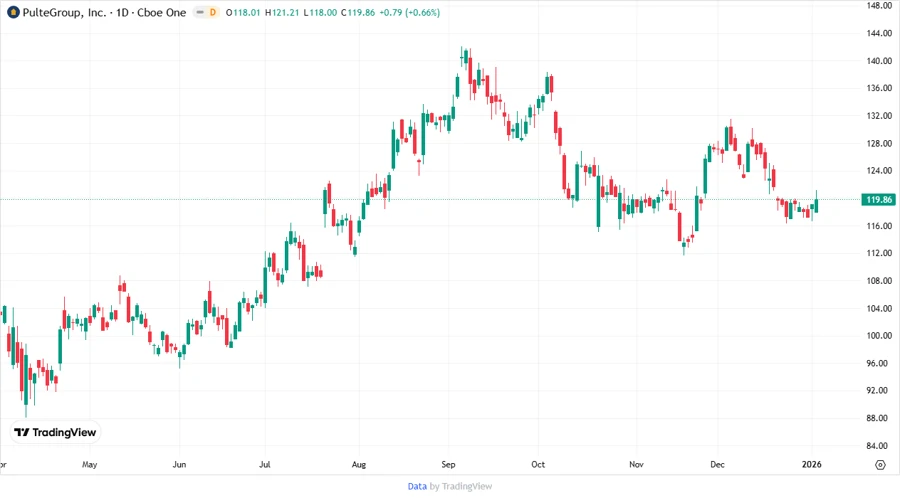Click the 'Aug' time axis label
Viewport: 900px width, 498px height.
coord(359,465)
